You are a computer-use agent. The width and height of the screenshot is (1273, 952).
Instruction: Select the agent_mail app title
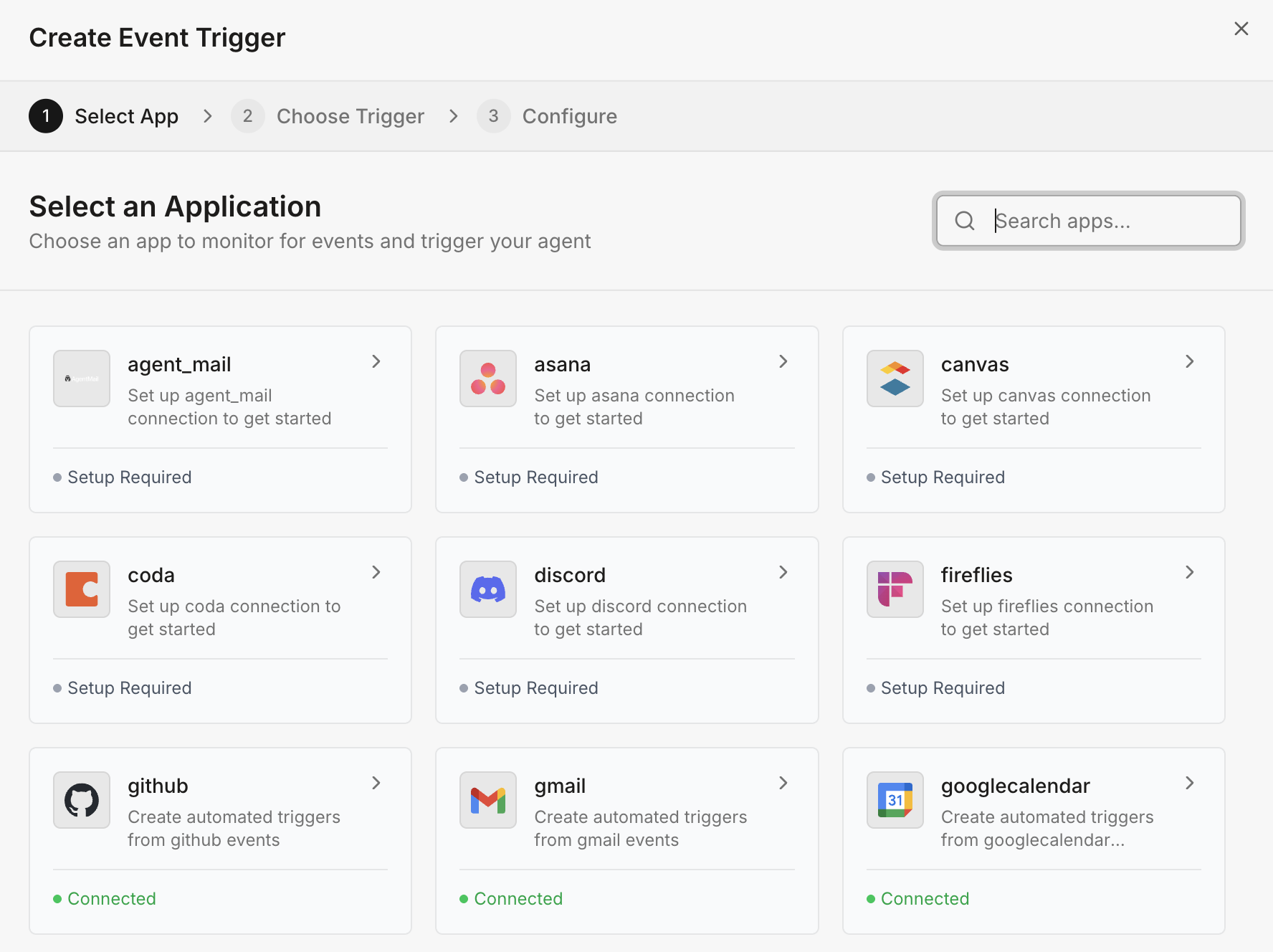pos(179,364)
